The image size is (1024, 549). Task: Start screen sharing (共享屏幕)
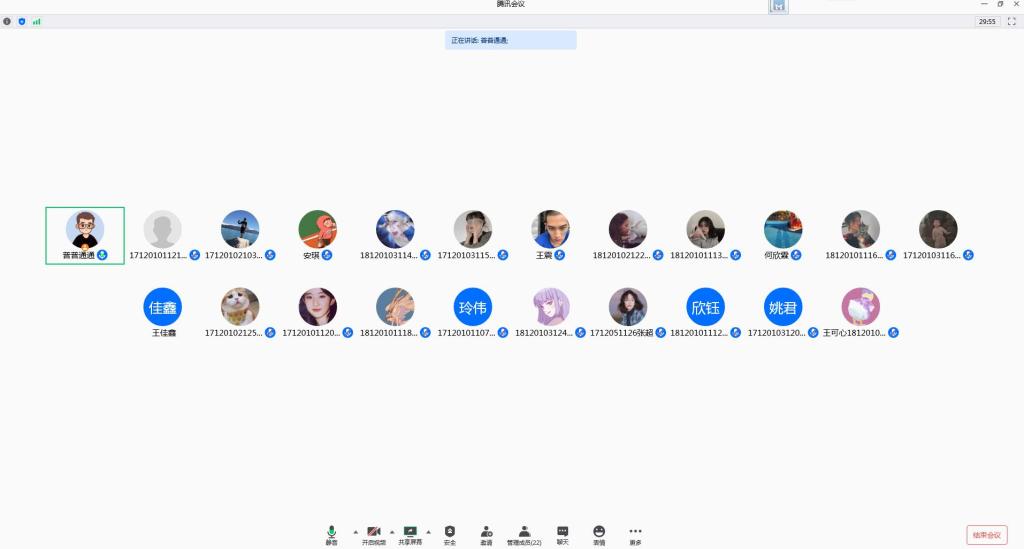(x=410, y=534)
